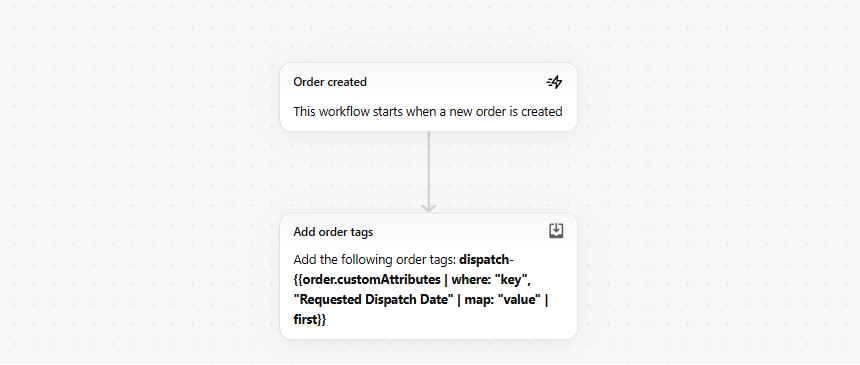Click the tag text starting "Add the following order tags"
The width and height of the screenshot is (860, 365).
point(421,289)
